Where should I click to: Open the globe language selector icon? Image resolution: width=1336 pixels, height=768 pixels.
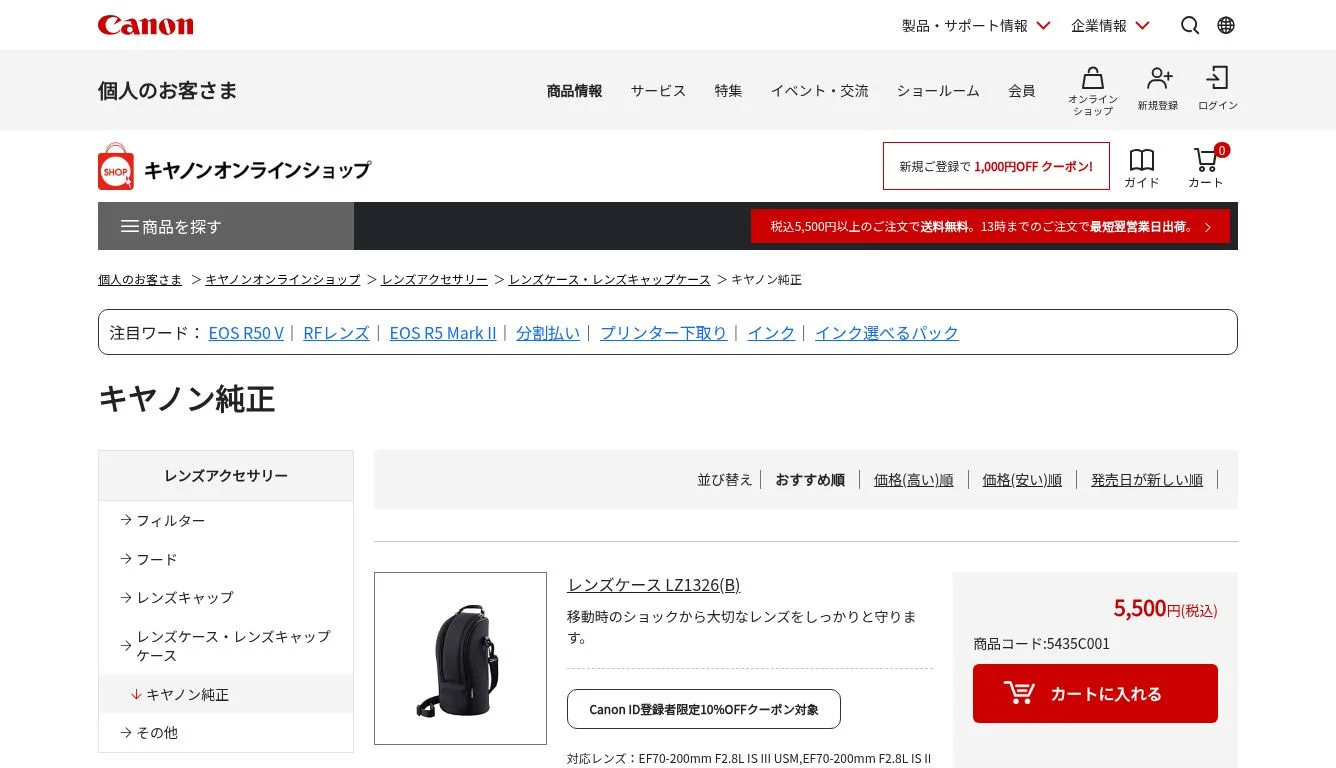(x=1226, y=25)
